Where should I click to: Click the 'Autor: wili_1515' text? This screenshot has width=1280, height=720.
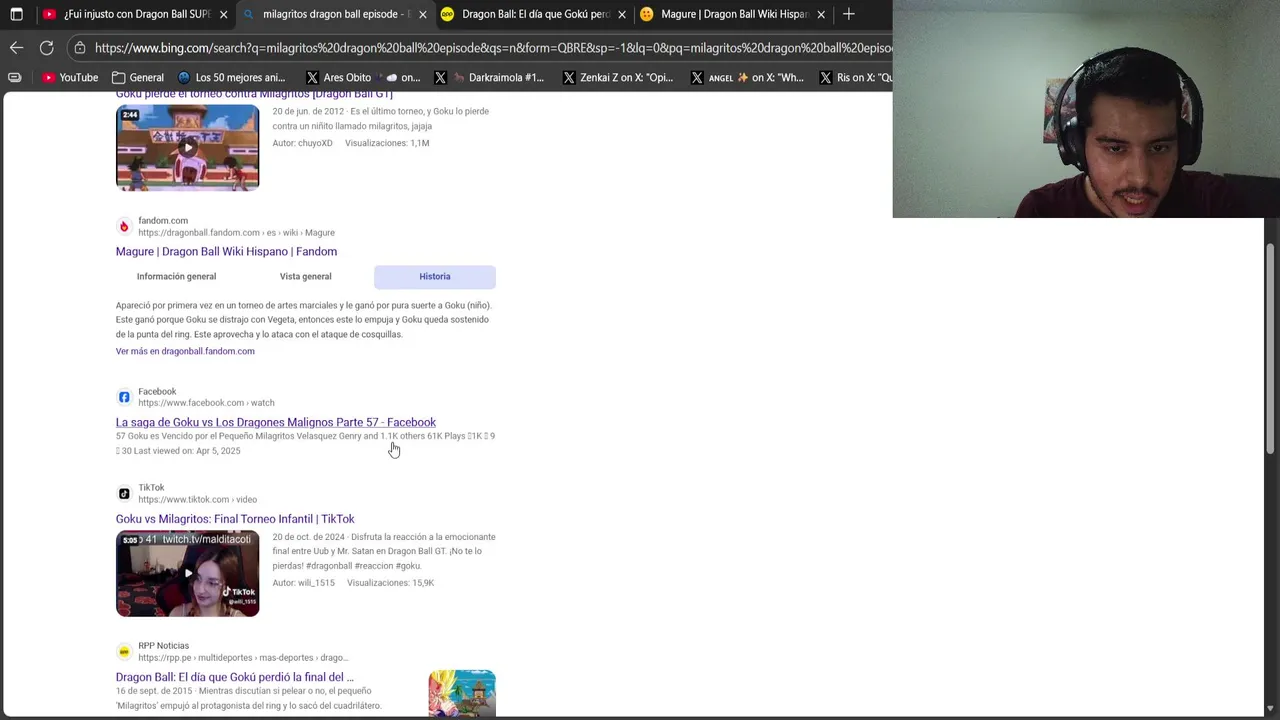point(303,583)
